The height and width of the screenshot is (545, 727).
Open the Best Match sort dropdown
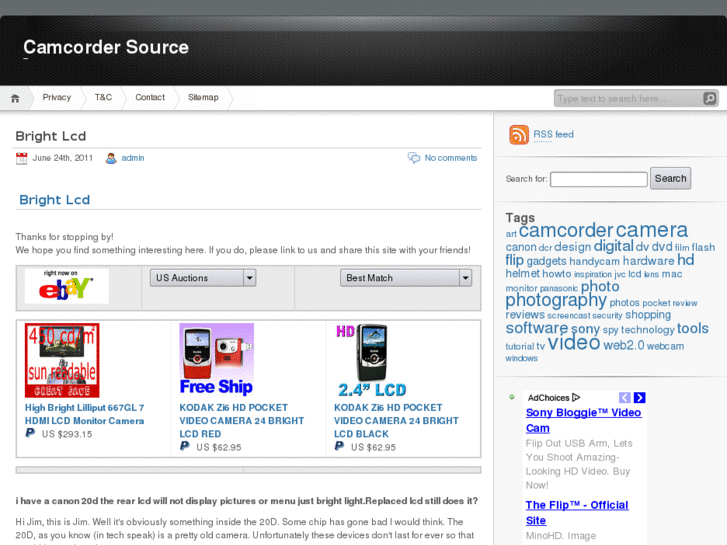coord(406,278)
